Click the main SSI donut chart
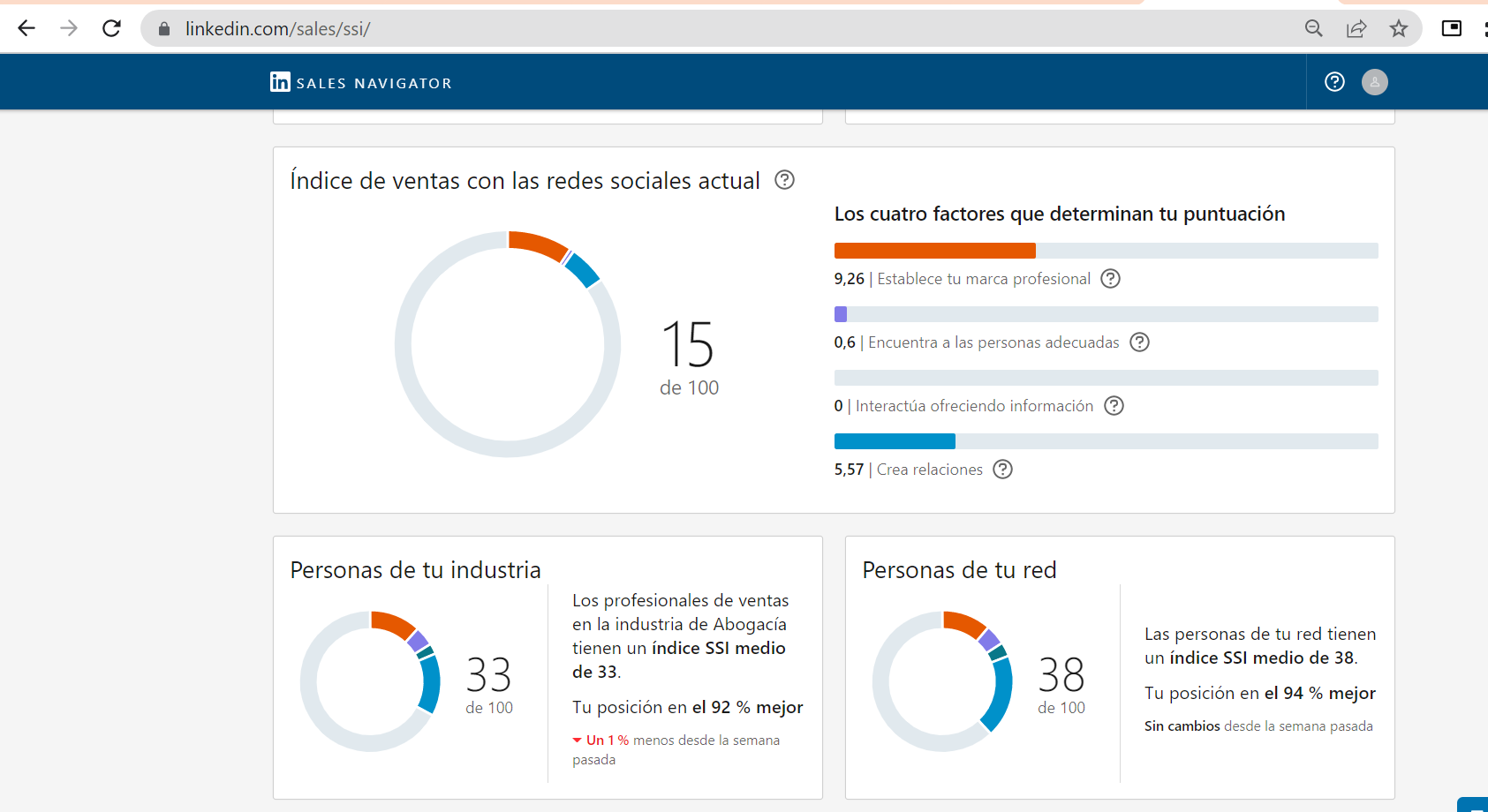This screenshot has width=1488, height=812. click(x=508, y=344)
